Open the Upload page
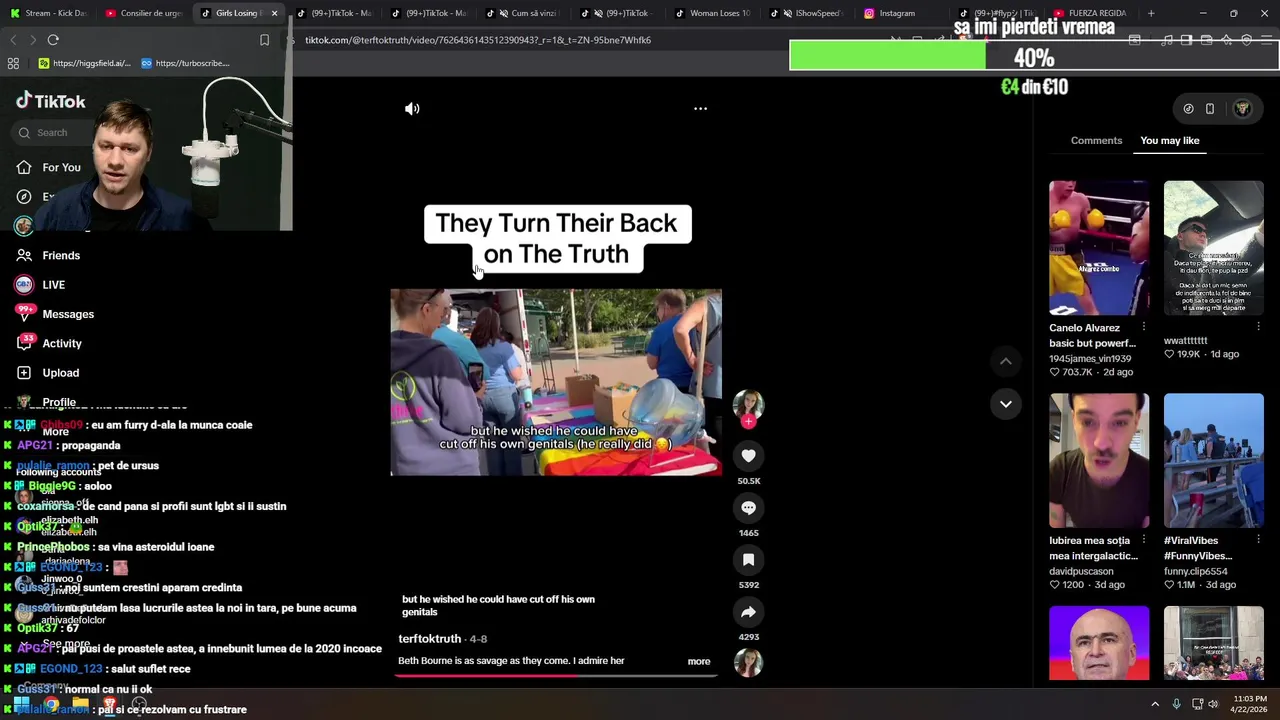This screenshot has height=720, width=1280. click(48, 372)
